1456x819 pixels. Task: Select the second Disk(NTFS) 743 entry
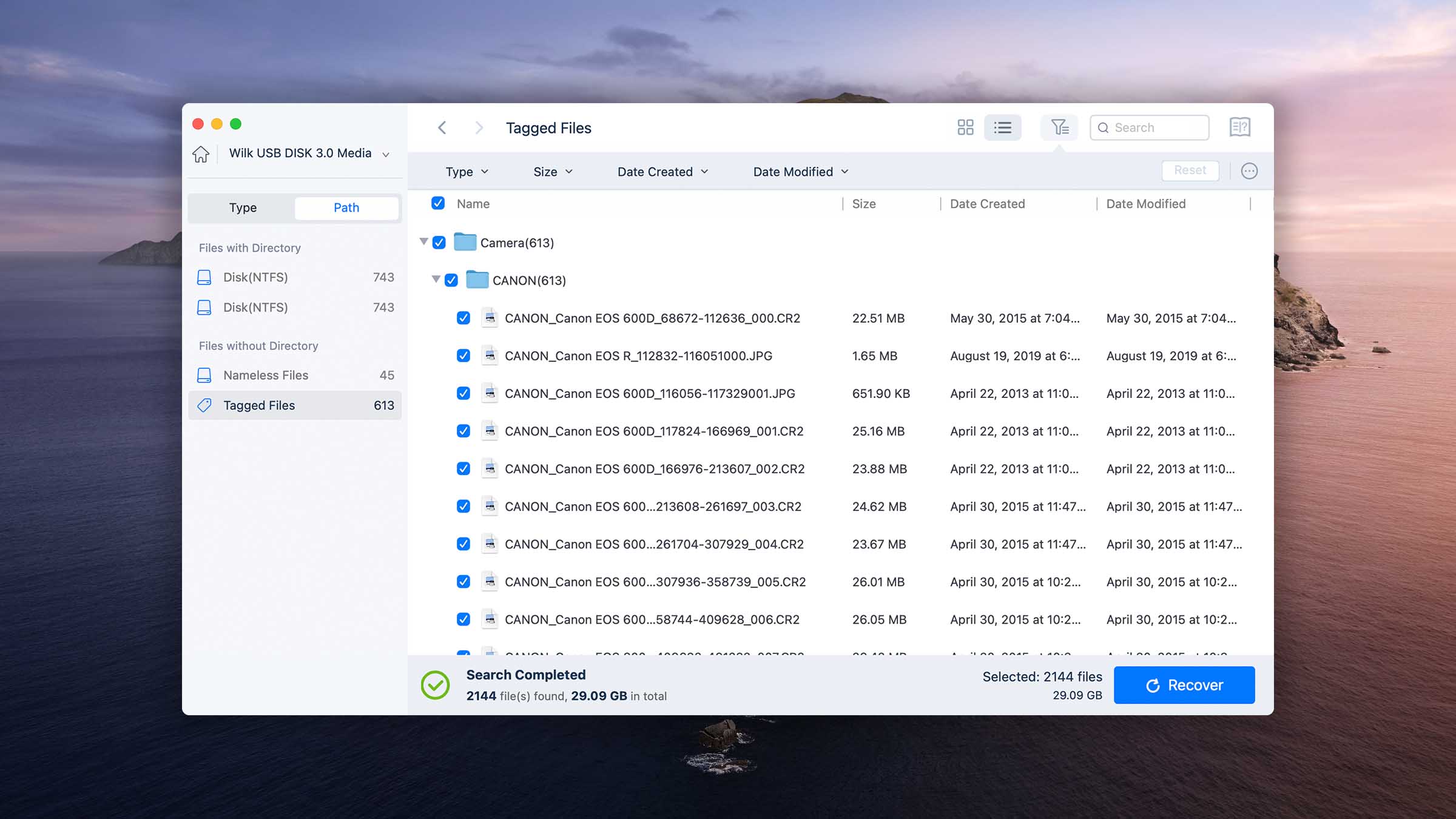(295, 308)
